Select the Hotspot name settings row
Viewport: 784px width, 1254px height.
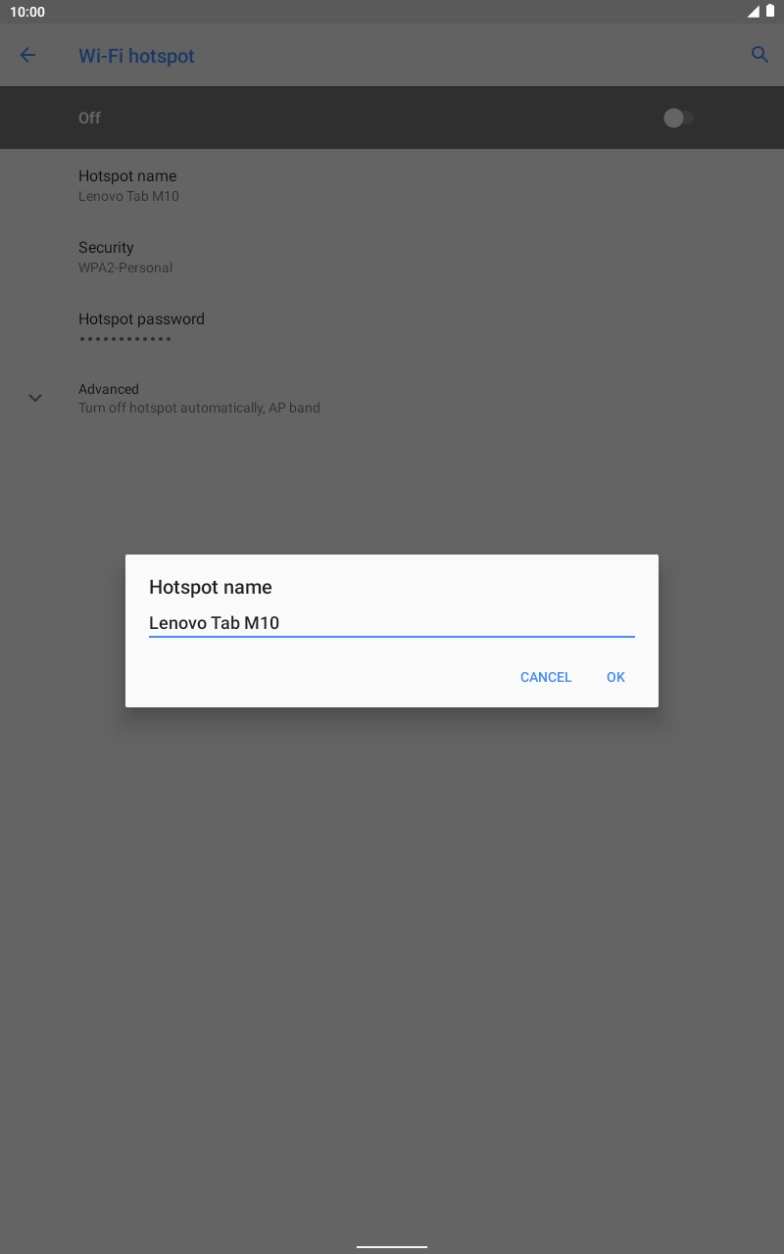[392, 186]
